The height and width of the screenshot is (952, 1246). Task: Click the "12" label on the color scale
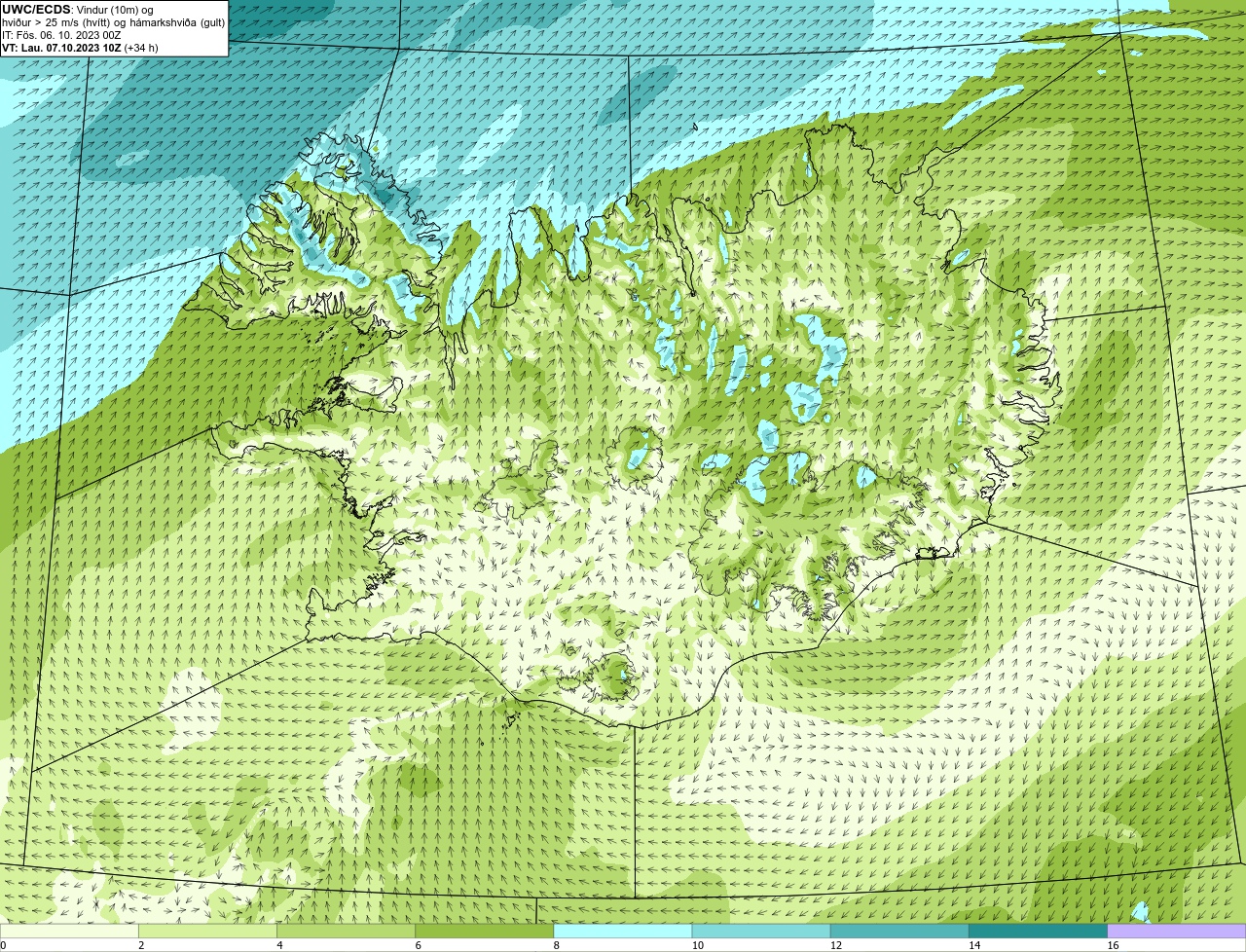point(836,945)
